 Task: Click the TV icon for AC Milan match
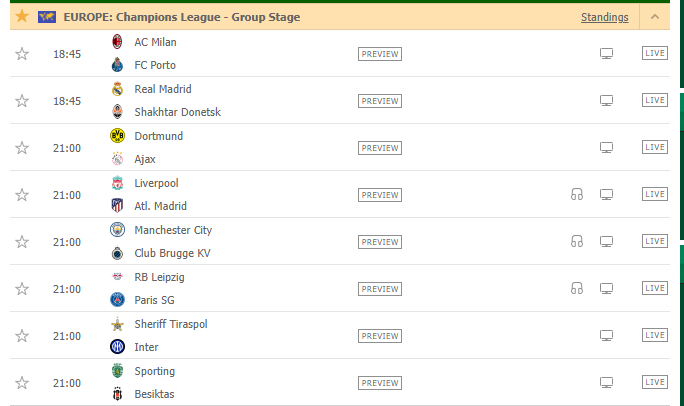pyautogui.click(x=606, y=54)
